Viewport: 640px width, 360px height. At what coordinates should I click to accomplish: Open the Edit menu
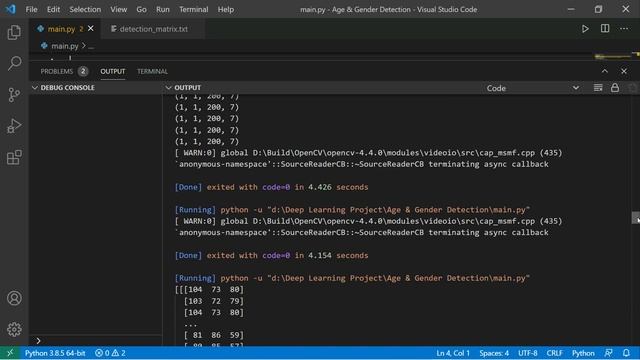click(x=53, y=9)
